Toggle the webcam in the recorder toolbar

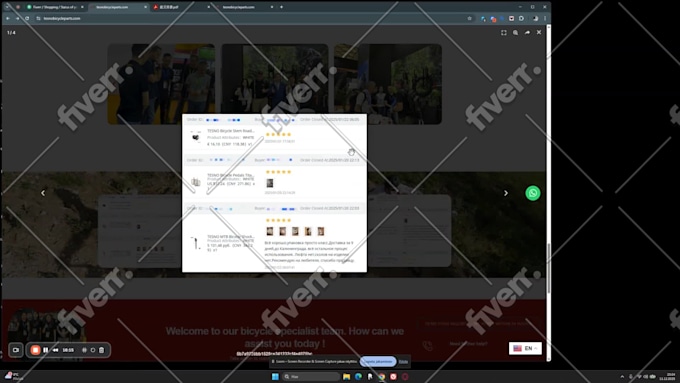click(16, 350)
